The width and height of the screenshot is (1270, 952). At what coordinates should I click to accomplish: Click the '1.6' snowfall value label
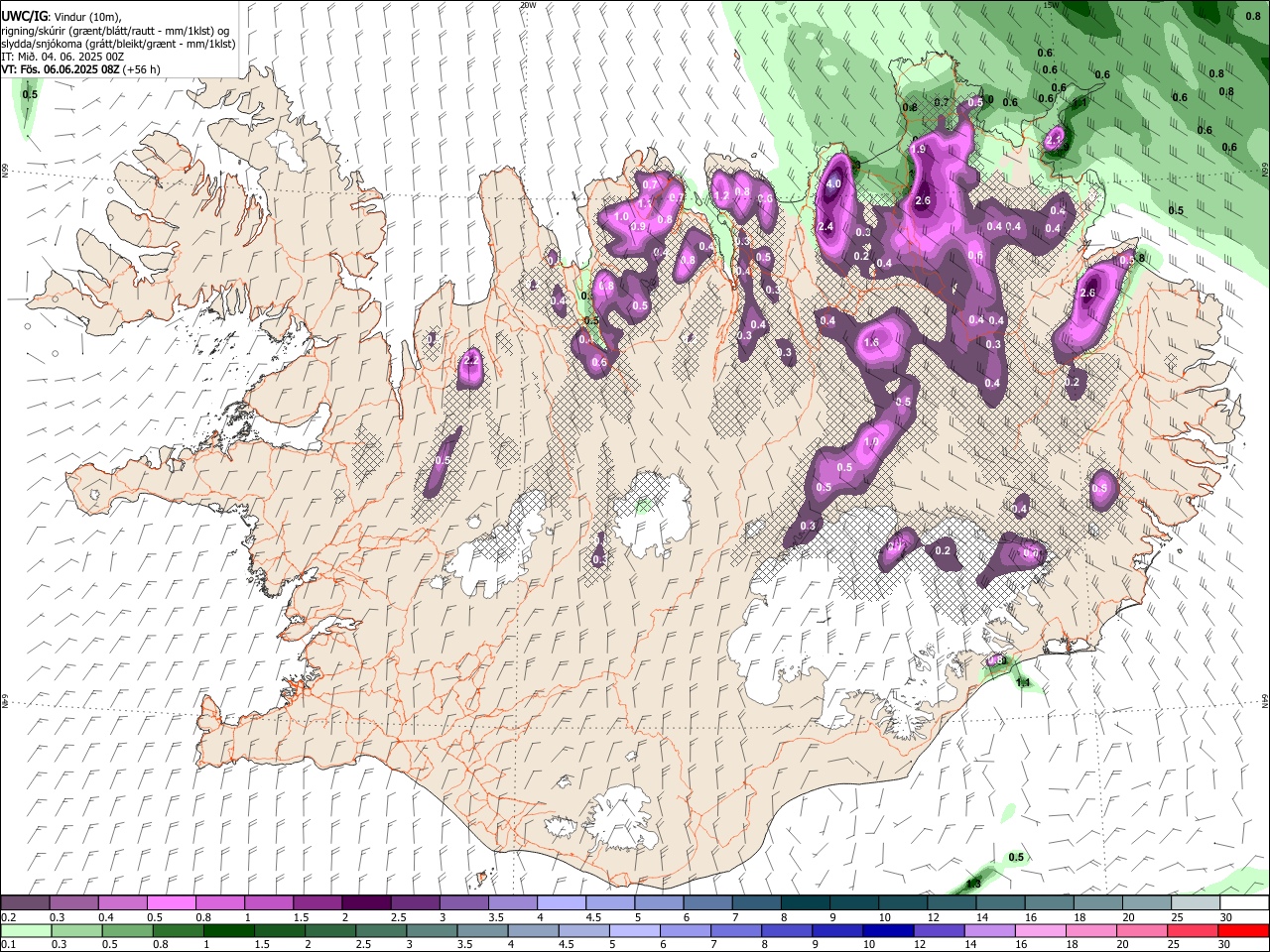pos(872,342)
